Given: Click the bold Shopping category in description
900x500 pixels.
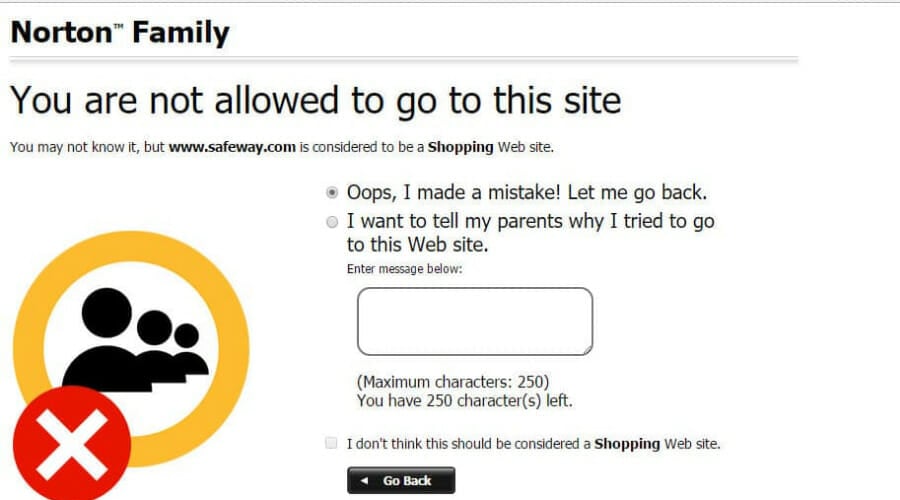Looking at the screenshot, I should coord(460,147).
